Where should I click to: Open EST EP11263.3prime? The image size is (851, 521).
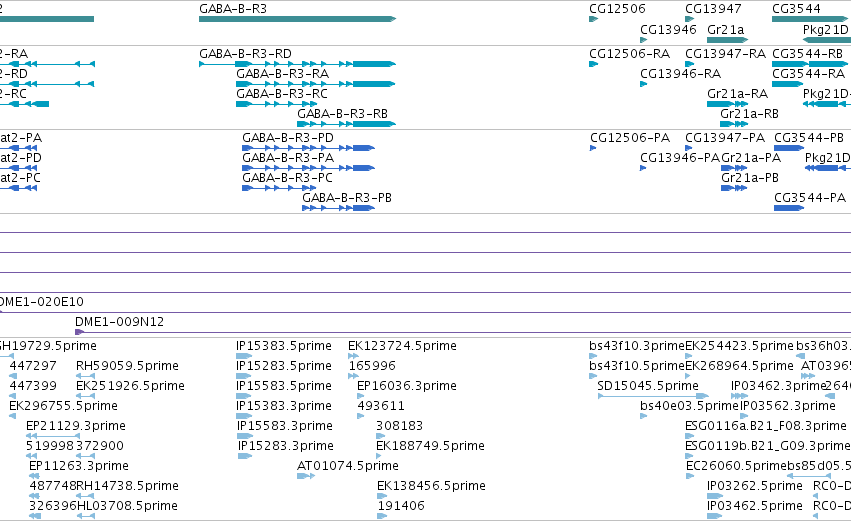79,466
